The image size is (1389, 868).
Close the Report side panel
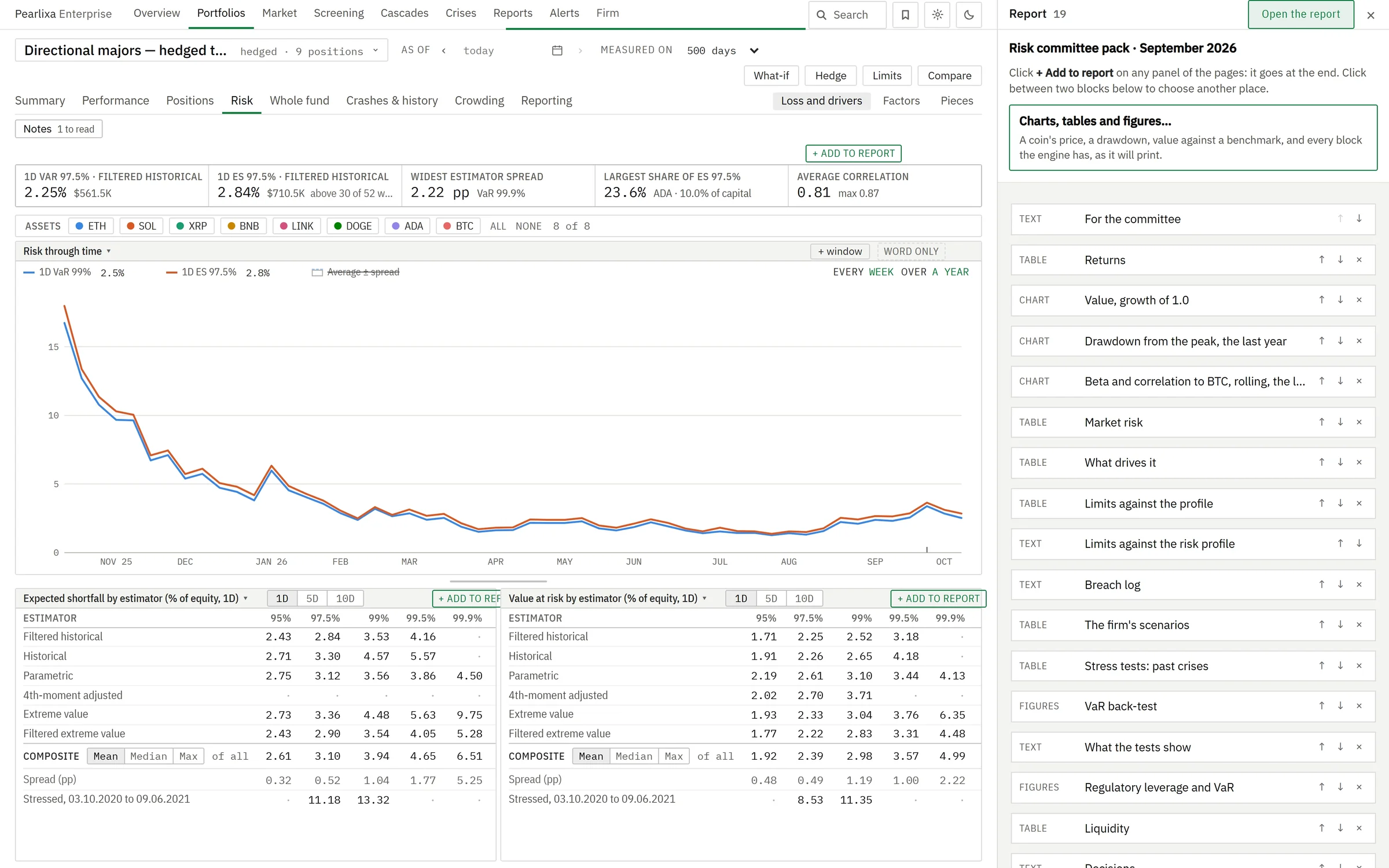click(x=1370, y=15)
